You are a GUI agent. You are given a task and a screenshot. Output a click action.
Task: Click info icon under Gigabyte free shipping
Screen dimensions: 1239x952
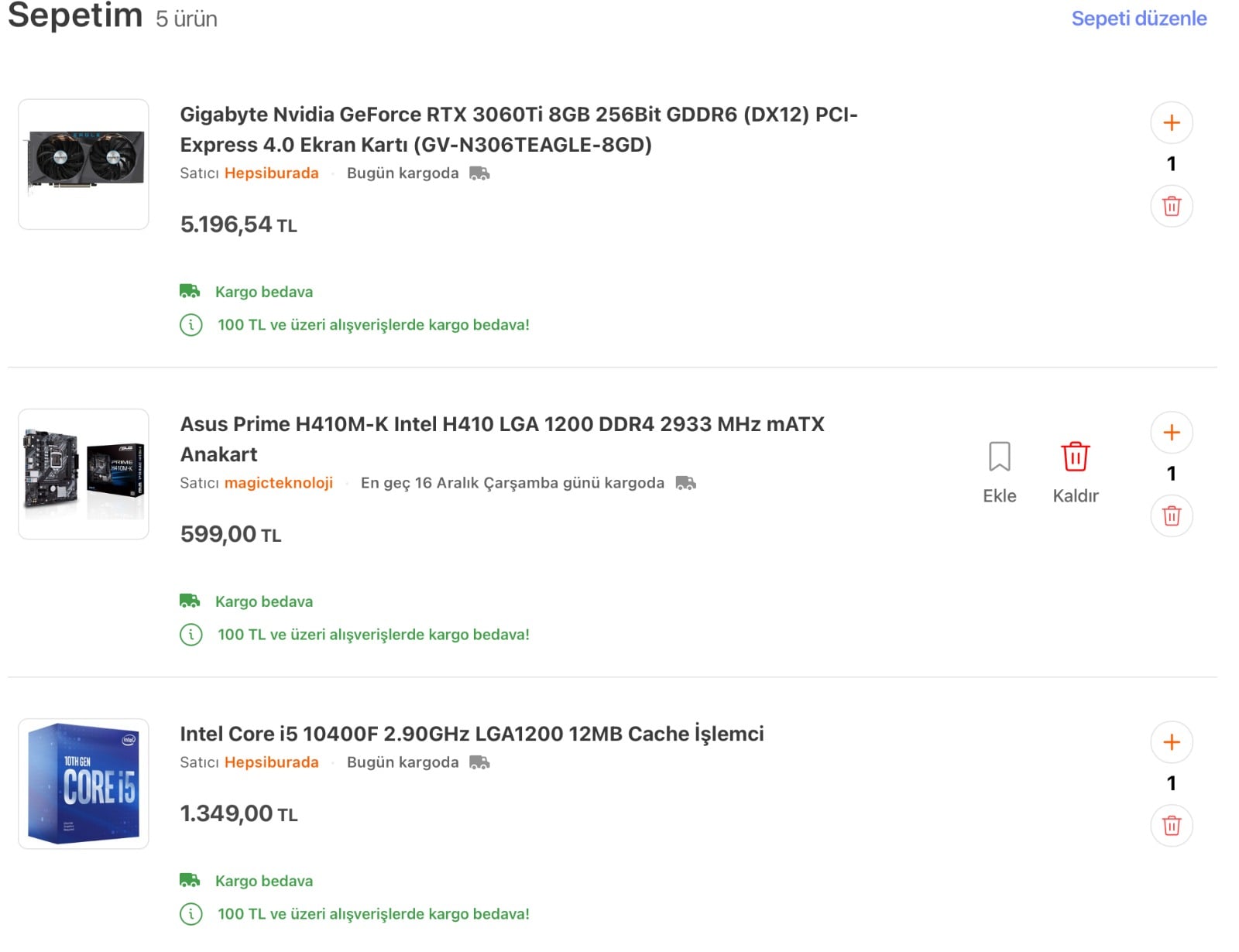tap(190, 325)
